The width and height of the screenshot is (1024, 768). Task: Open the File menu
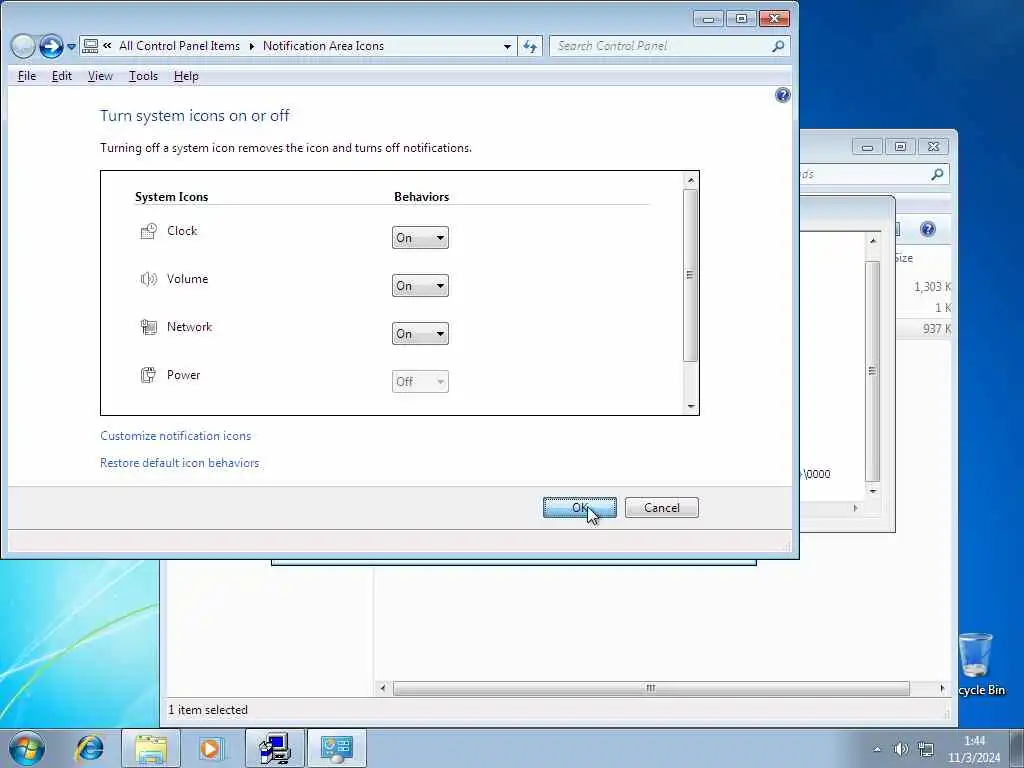(27, 76)
